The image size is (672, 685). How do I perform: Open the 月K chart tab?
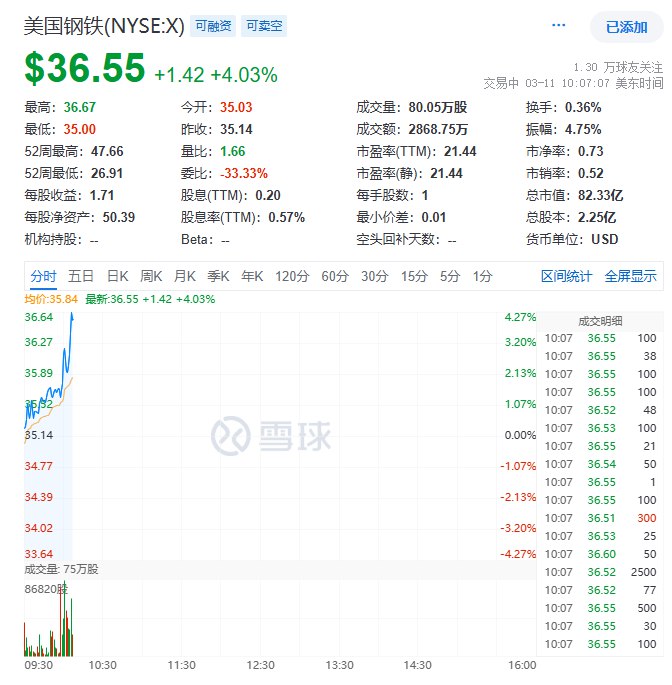tap(185, 276)
